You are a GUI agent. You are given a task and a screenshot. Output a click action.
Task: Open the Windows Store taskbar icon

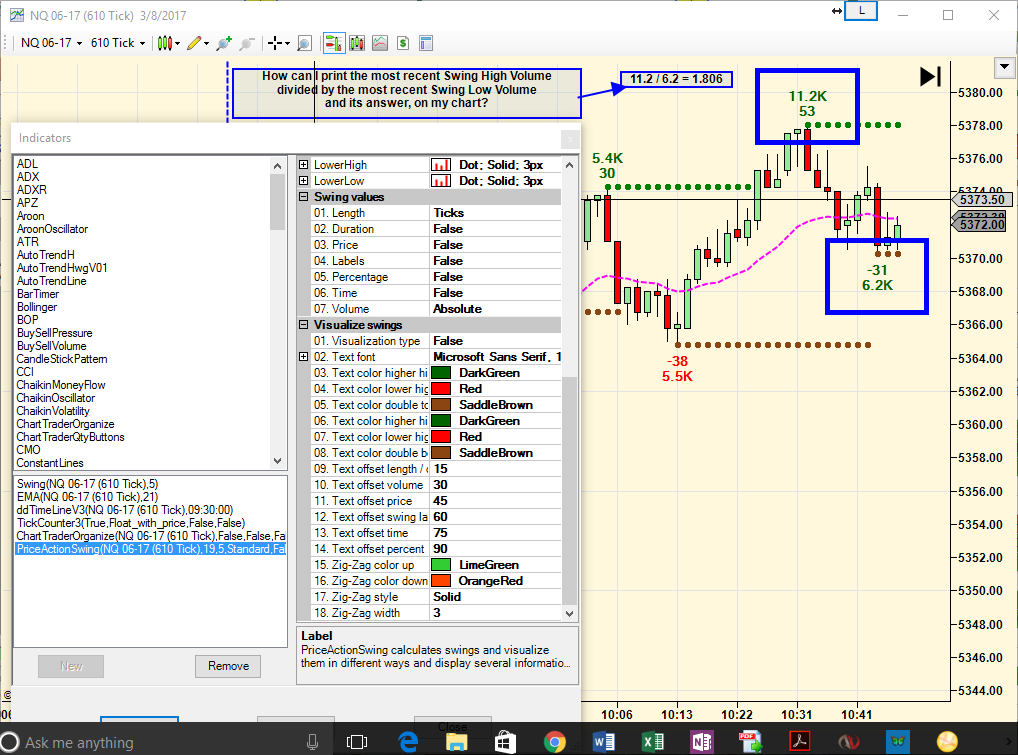pos(505,741)
